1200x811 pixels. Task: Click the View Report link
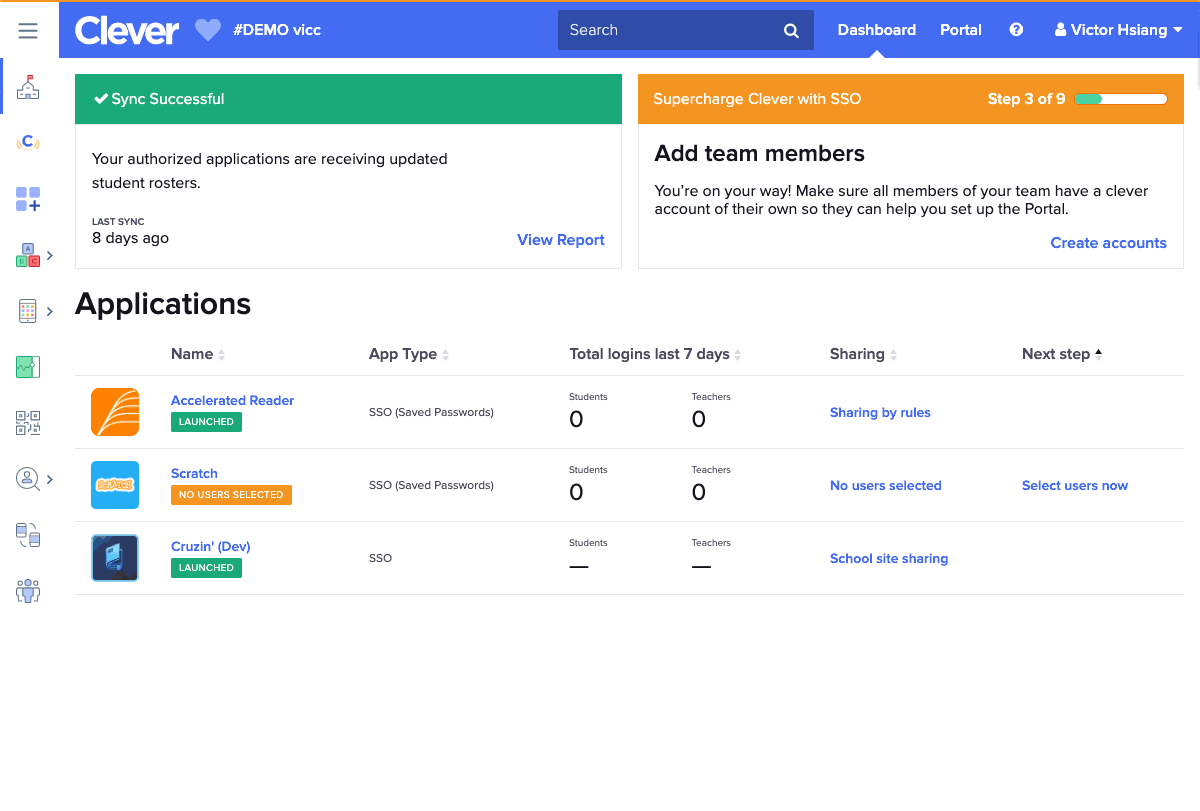point(560,240)
